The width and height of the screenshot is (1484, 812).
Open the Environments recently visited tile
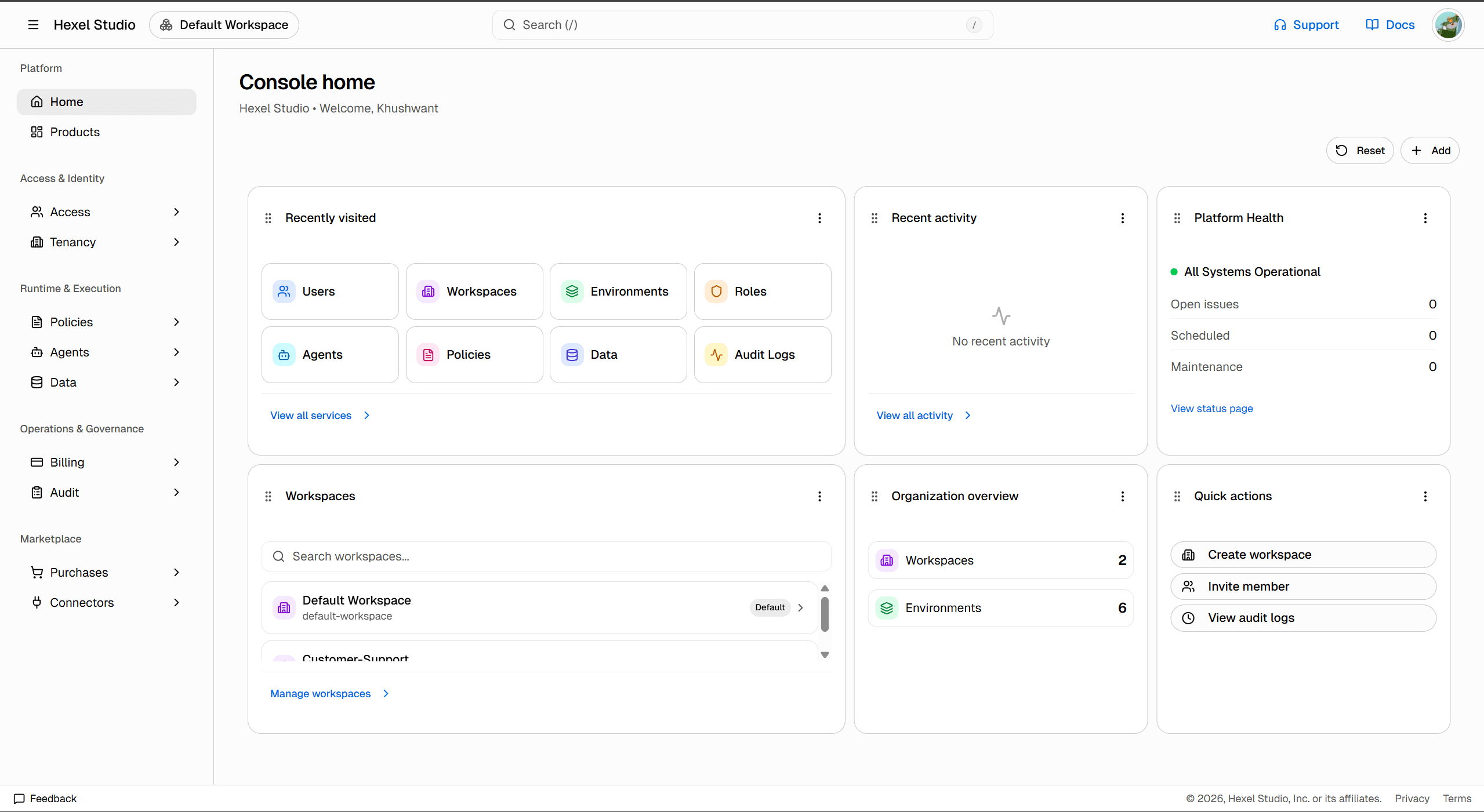pyautogui.click(x=618, y=292)
